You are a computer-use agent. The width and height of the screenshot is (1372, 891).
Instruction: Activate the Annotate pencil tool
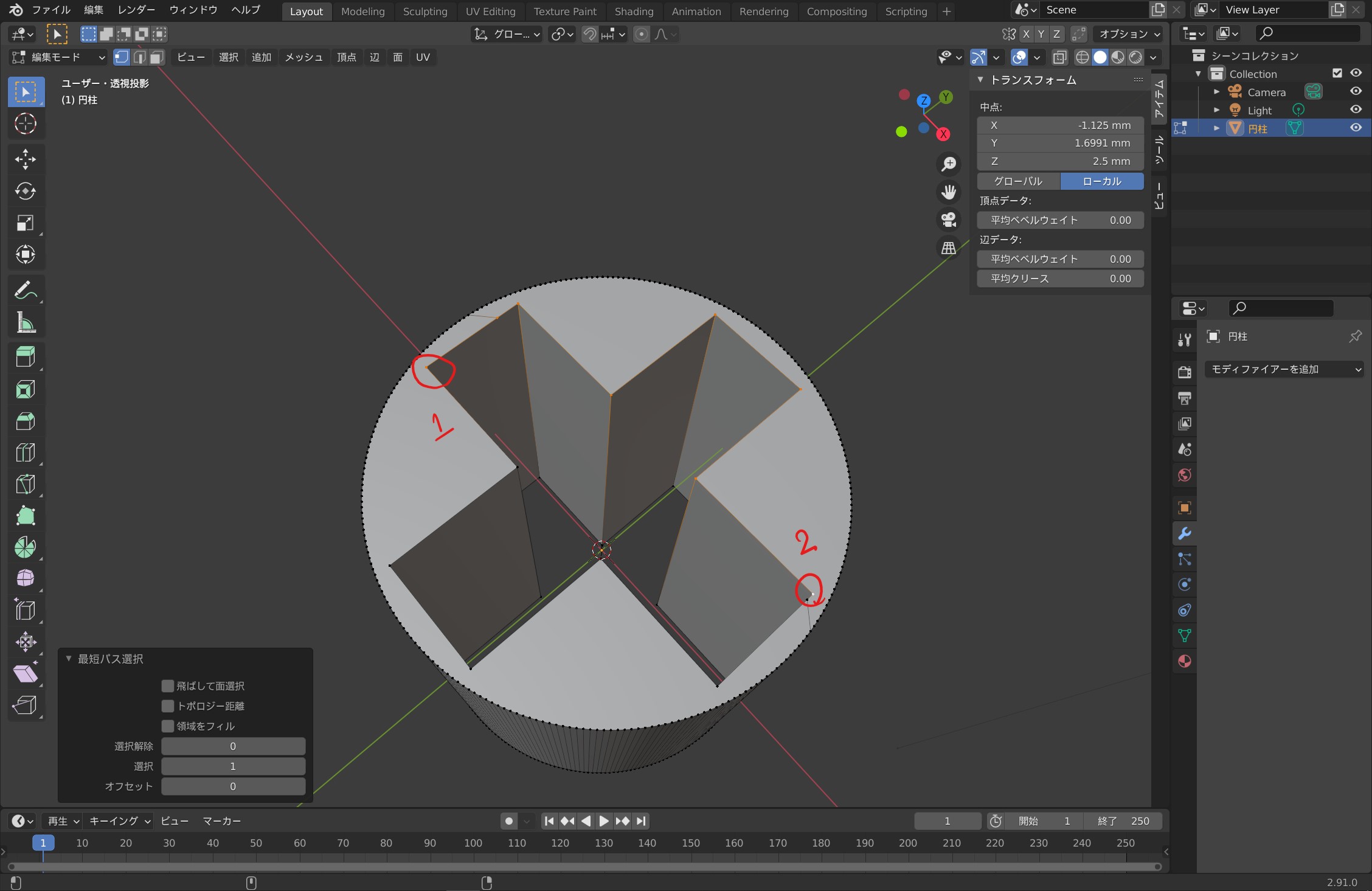click(x=25, y=291)
